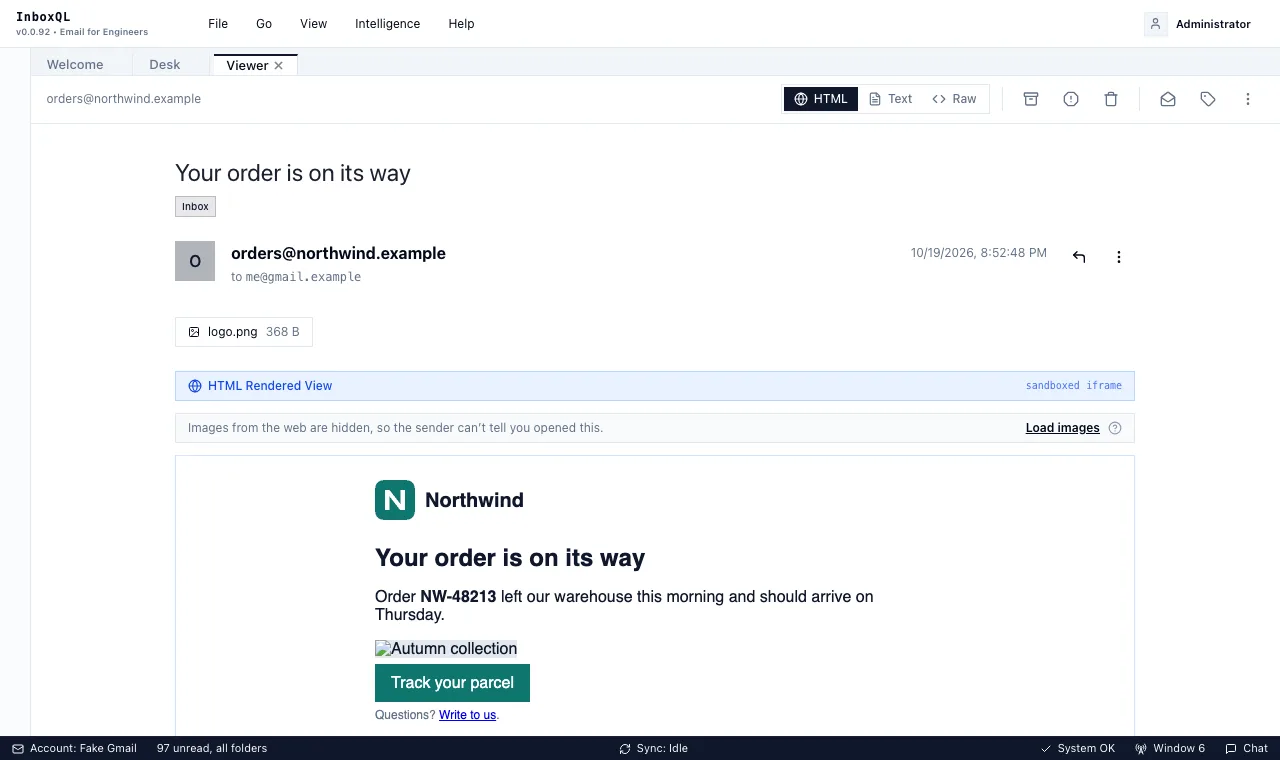This screenshot has width=1280, height=760.
Task: Archive this email with the archive icon
Action: [1031, 99]
